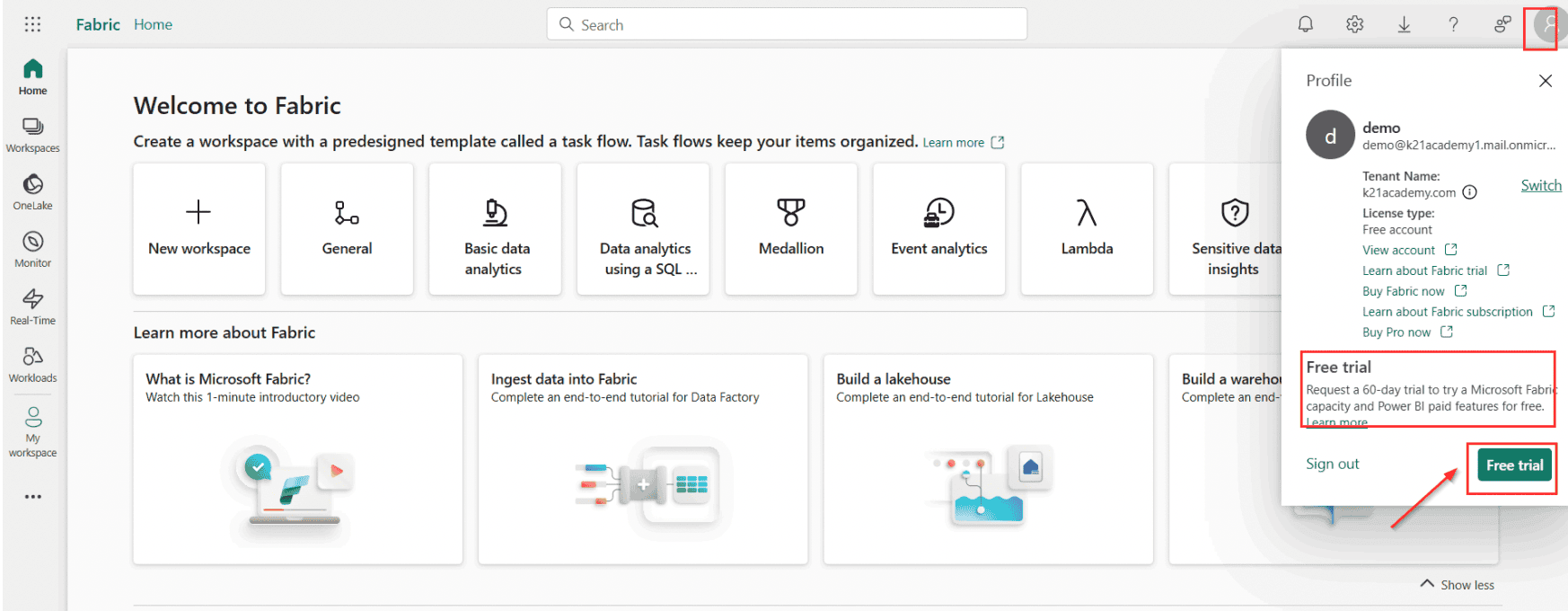
Task: Click the feedback icon in the header
Action: pyautogui.click(x=1502, y=24)
